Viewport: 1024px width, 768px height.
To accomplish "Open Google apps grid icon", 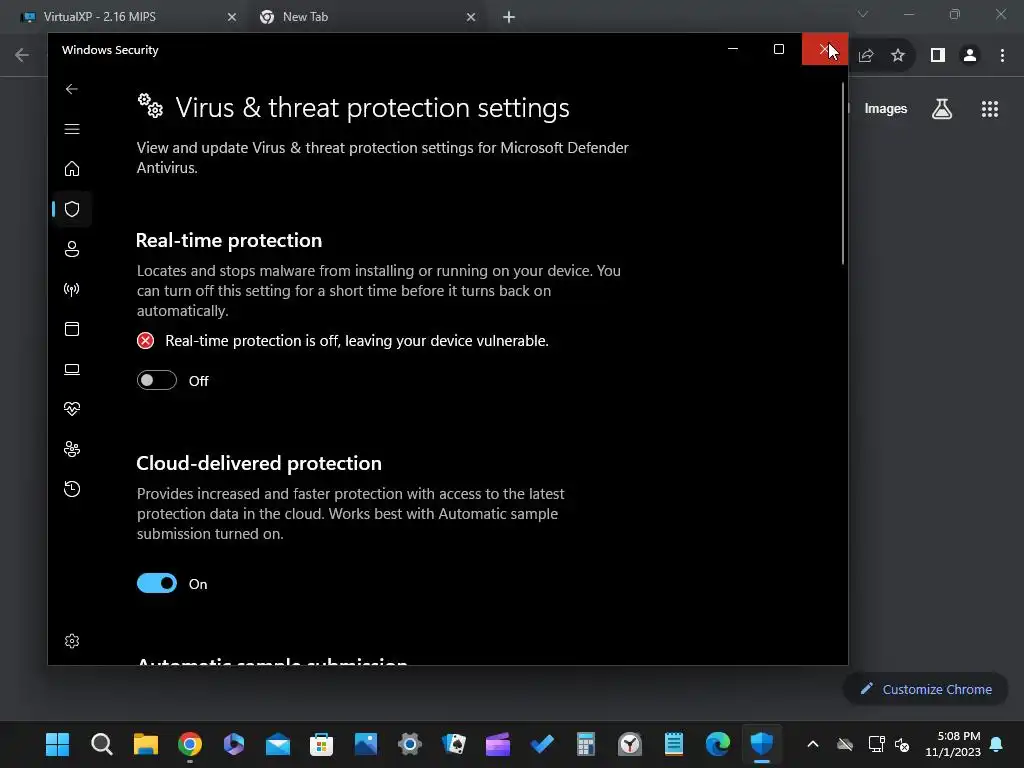I will point(990,109).
